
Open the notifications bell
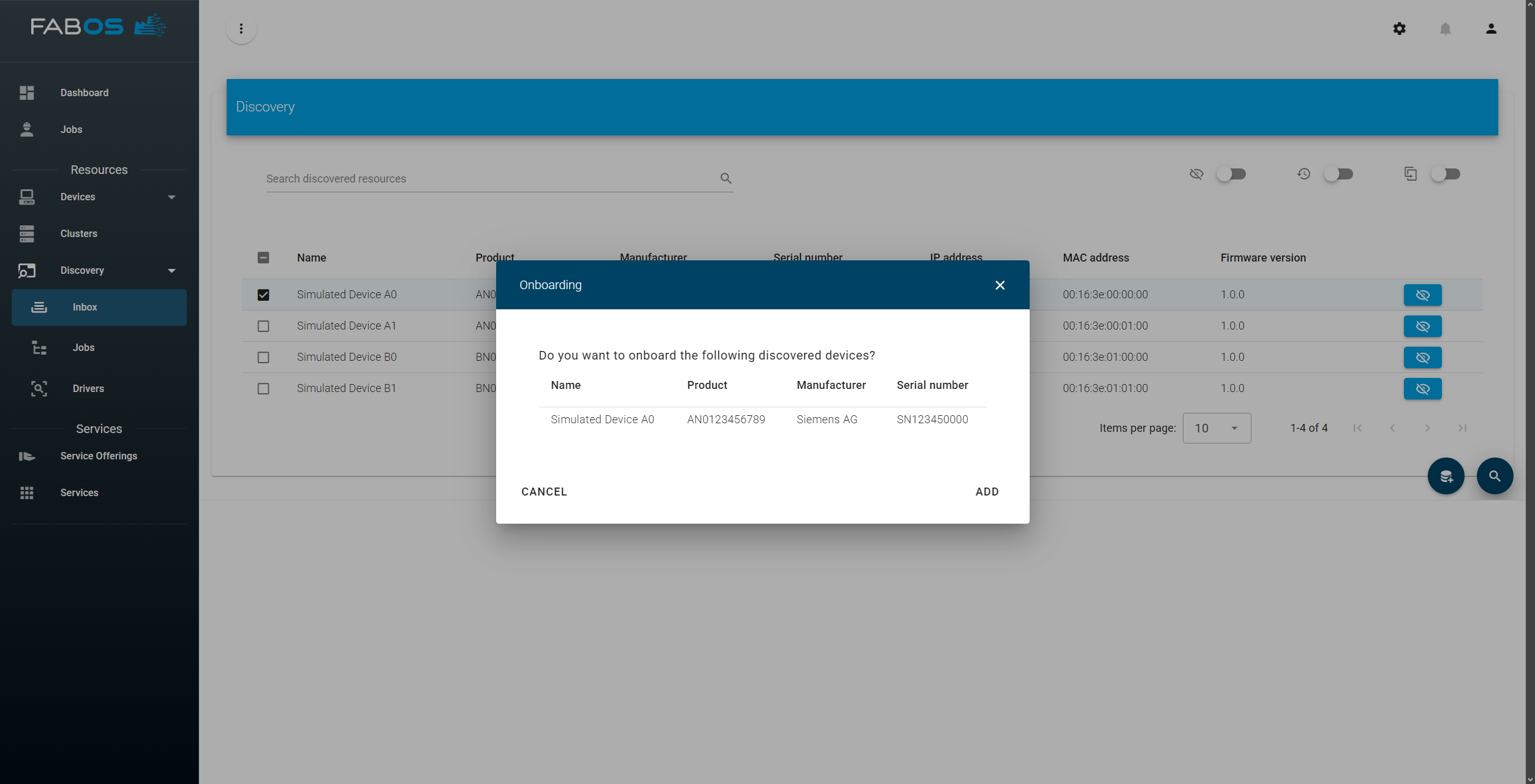[x=1445, y=29]
